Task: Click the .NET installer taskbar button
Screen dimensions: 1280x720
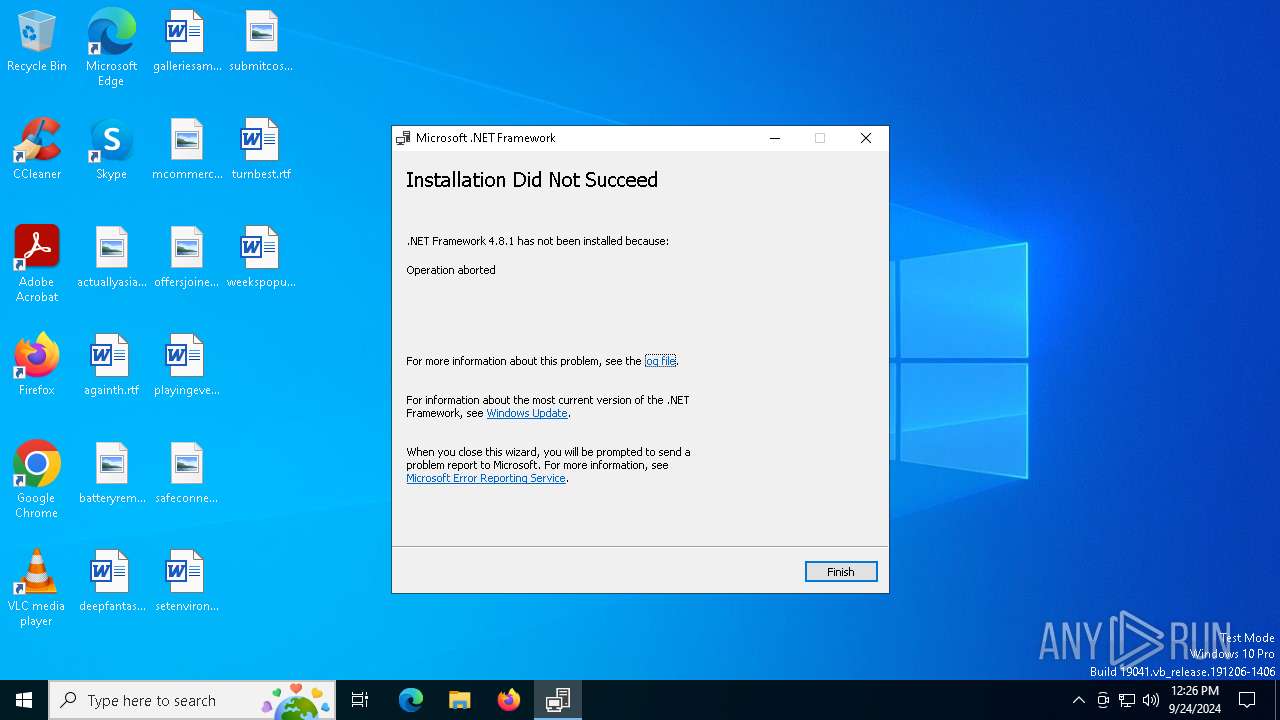Action: pyautogui.click(x=558, y=700)
